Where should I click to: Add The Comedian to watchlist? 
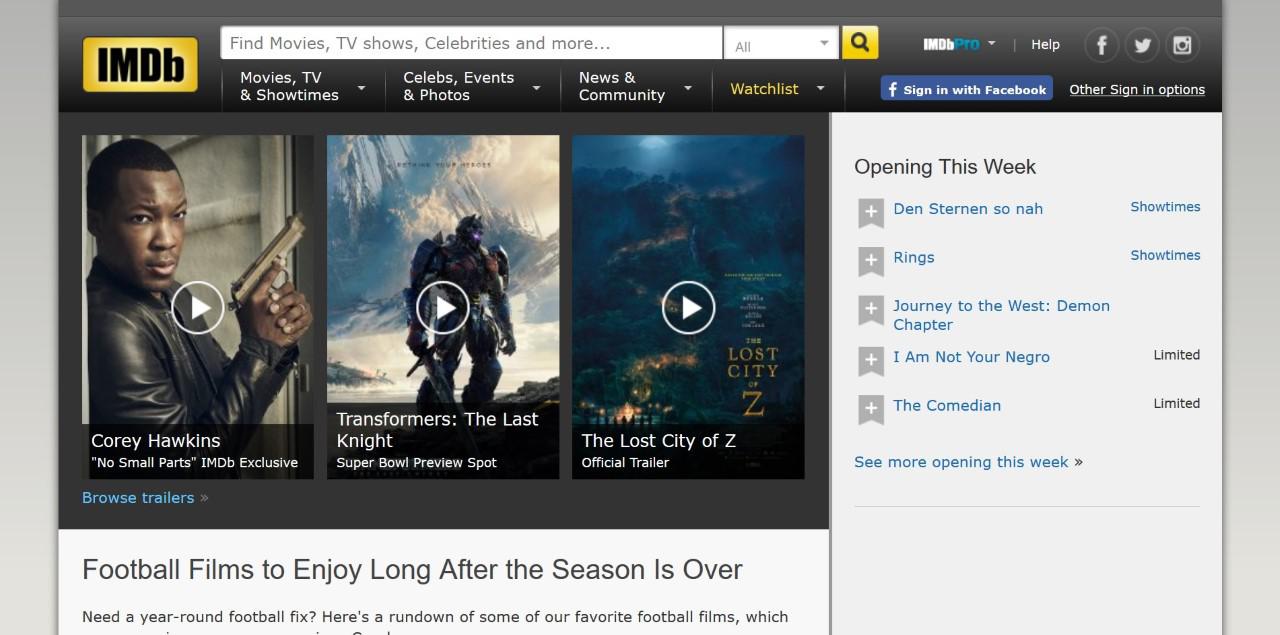tap(871, 409)
